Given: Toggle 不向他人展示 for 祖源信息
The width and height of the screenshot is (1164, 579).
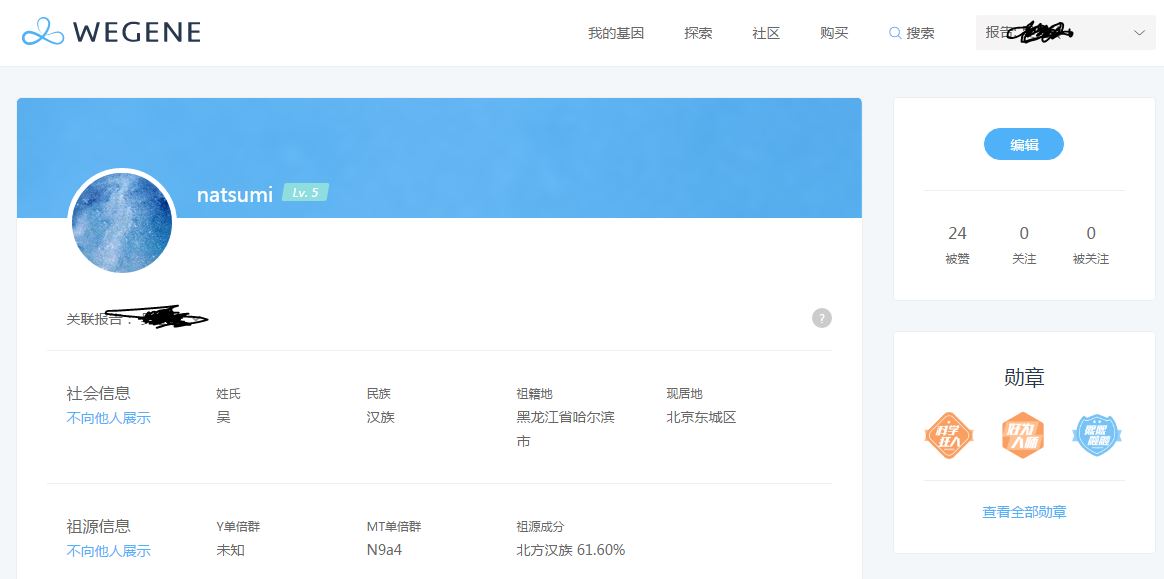Looking at the screenshot, I should [x=108, y=551].
